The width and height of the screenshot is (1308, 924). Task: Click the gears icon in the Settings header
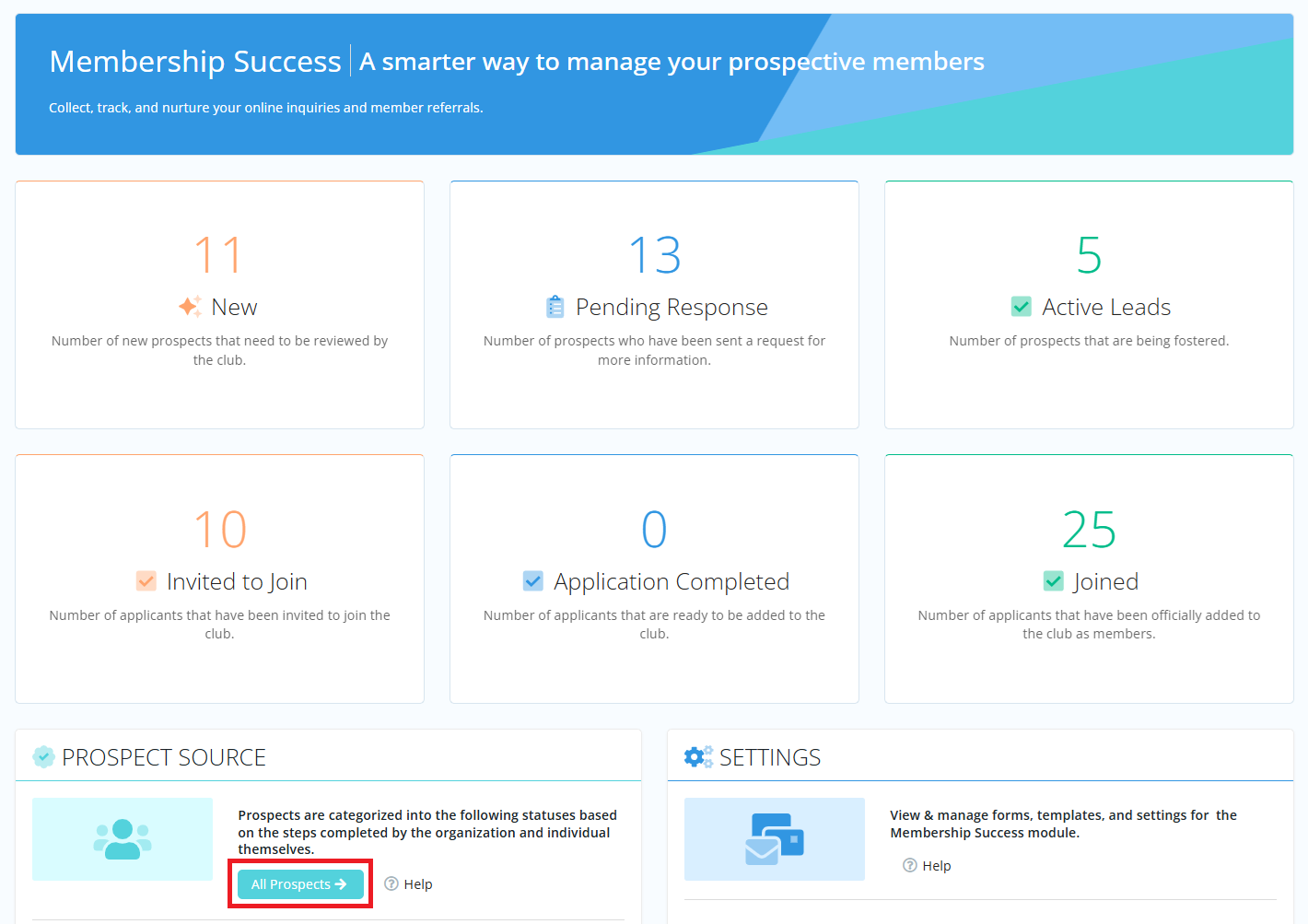pyautogui.click(x=698, y=755)
